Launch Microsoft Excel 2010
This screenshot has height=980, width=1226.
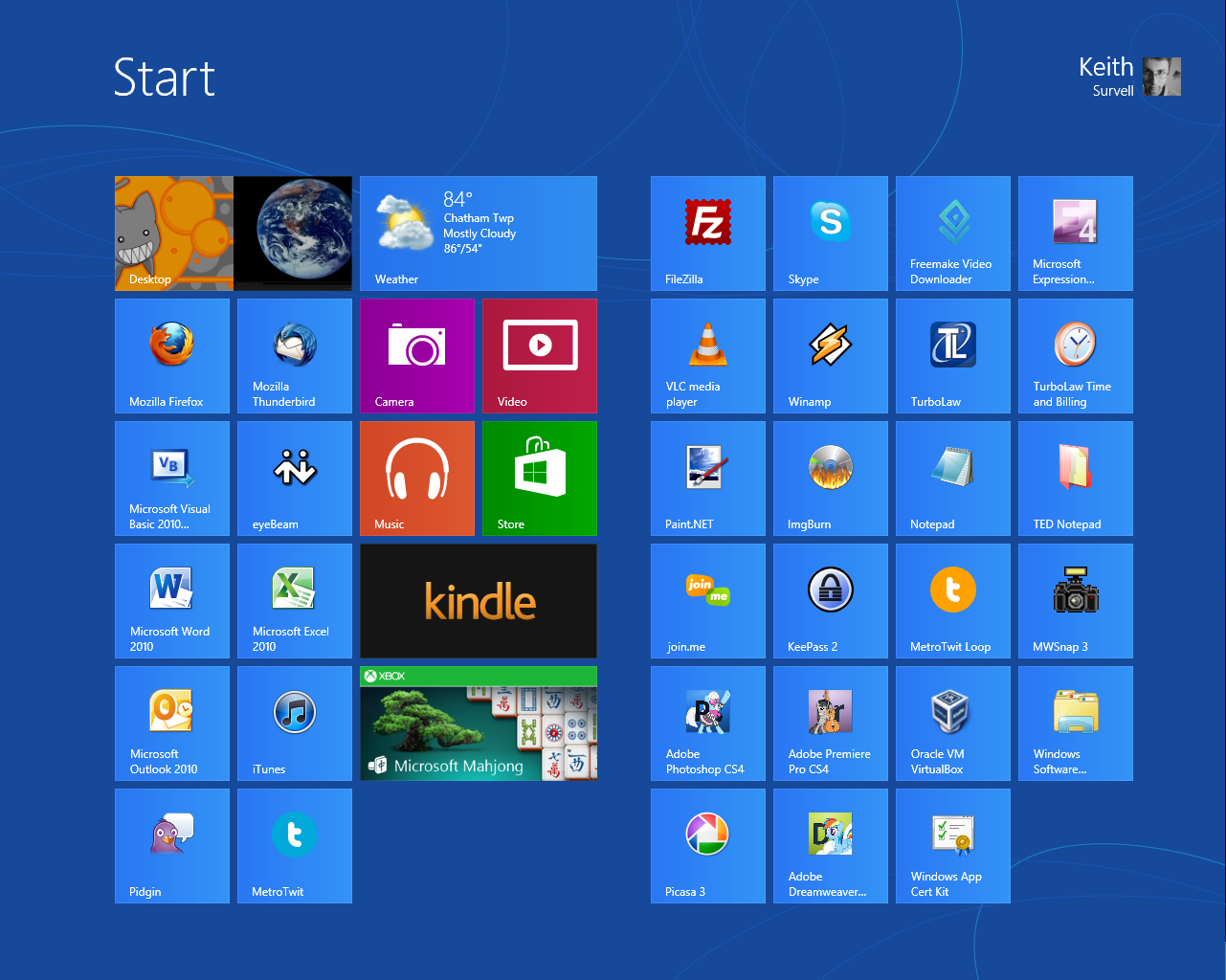pyautogui.click(x=295, y=601)
